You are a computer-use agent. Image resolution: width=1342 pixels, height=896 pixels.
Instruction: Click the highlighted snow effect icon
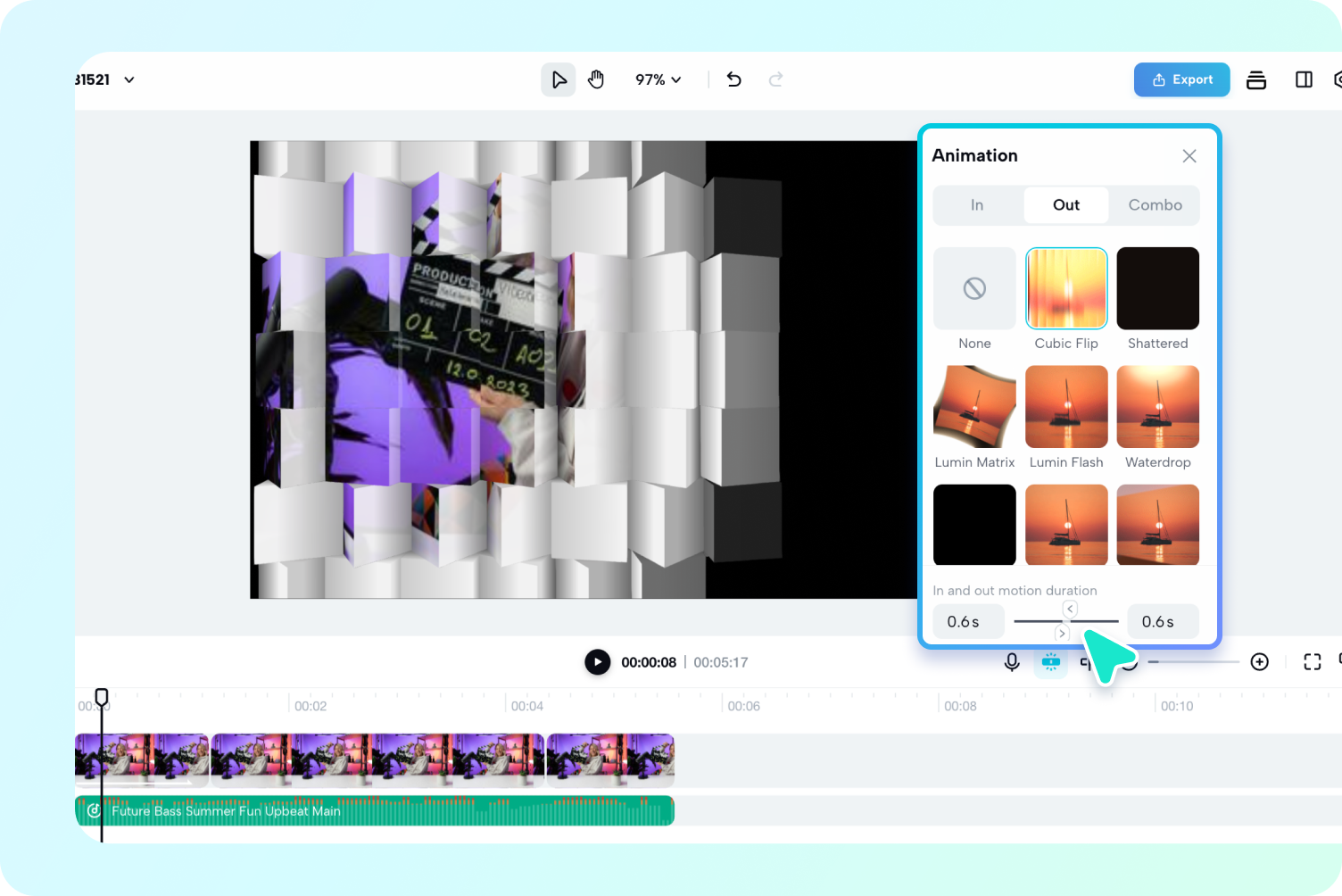pos(1051,661)
